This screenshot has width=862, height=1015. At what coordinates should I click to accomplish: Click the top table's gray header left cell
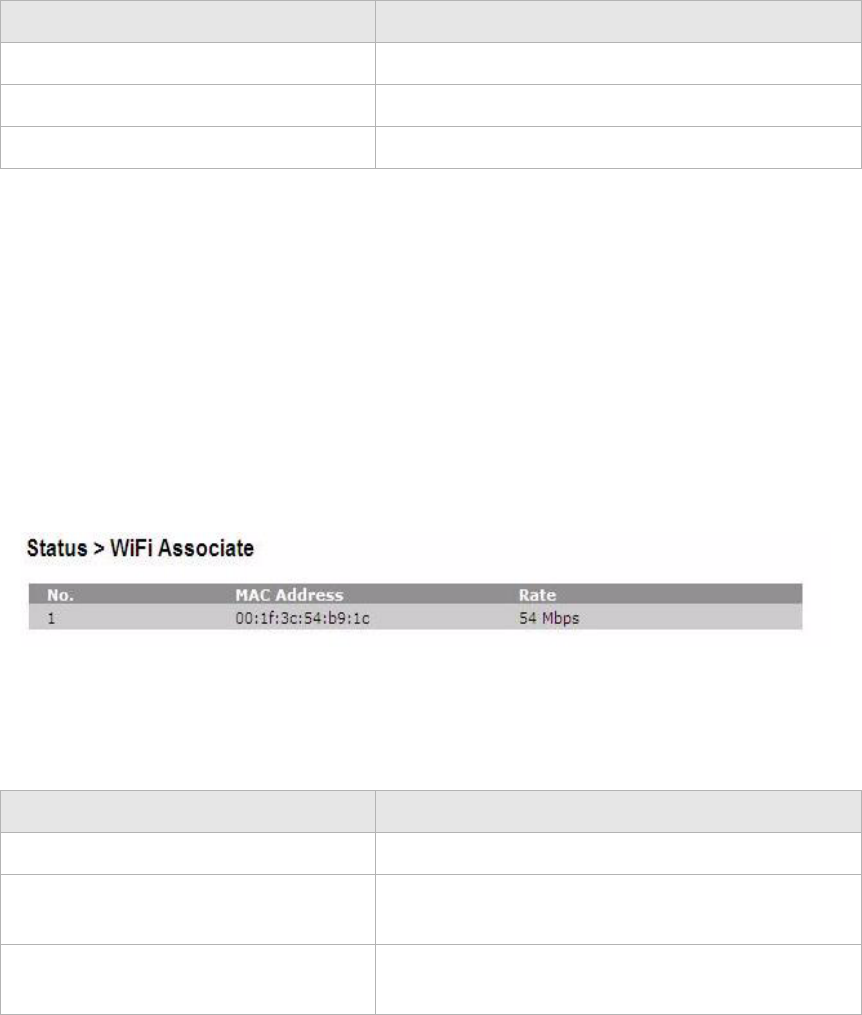point(188,21)
